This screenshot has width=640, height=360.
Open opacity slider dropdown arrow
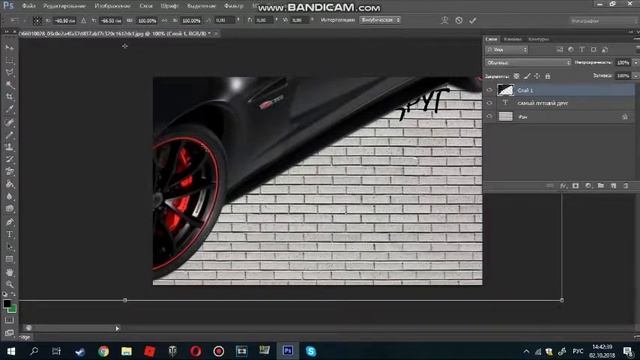click(x=636, y=62)
